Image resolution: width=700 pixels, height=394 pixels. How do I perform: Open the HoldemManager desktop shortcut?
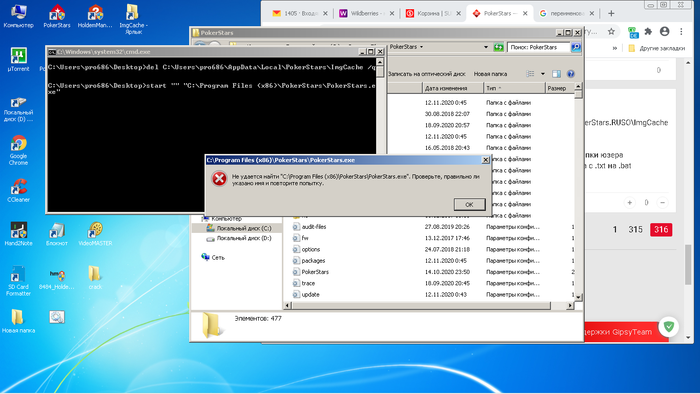(x=95, y=17)
